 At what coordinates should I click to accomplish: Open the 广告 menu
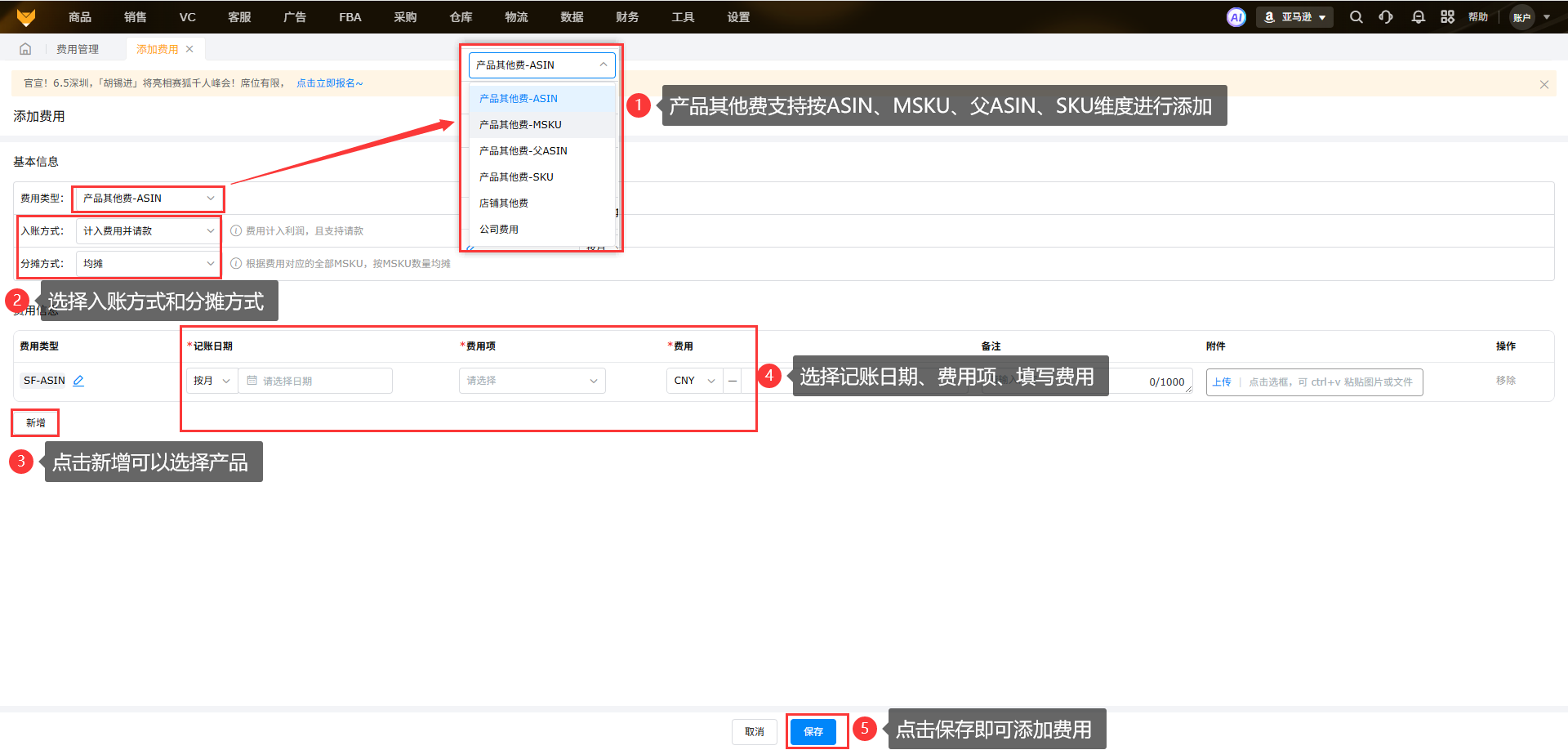(295, 17)
